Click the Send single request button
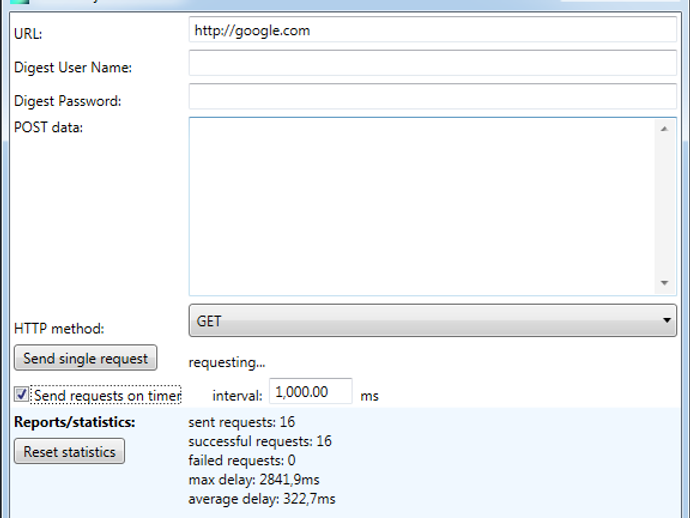This screenshot has width=690, height=518. 85,358
